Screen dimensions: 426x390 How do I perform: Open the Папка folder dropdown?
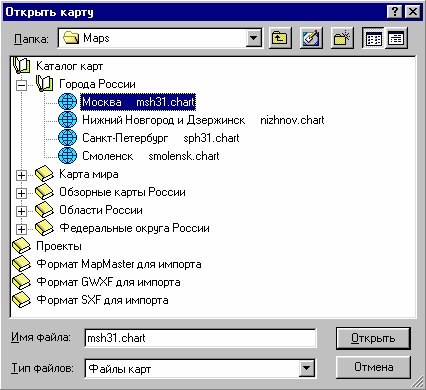pos(253,38)
